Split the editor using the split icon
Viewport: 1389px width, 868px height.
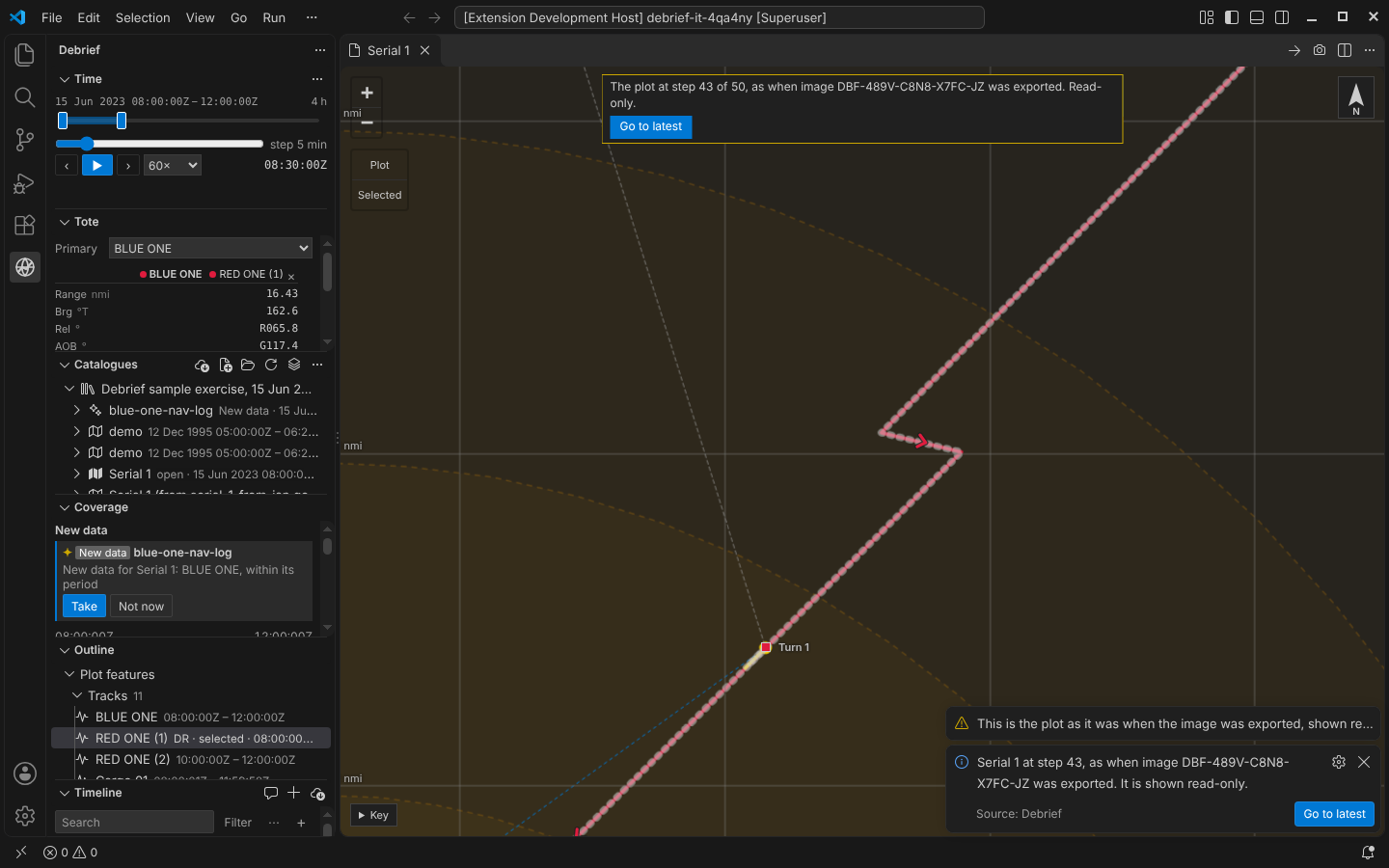pyautogui.click(x=1345, y=50)
